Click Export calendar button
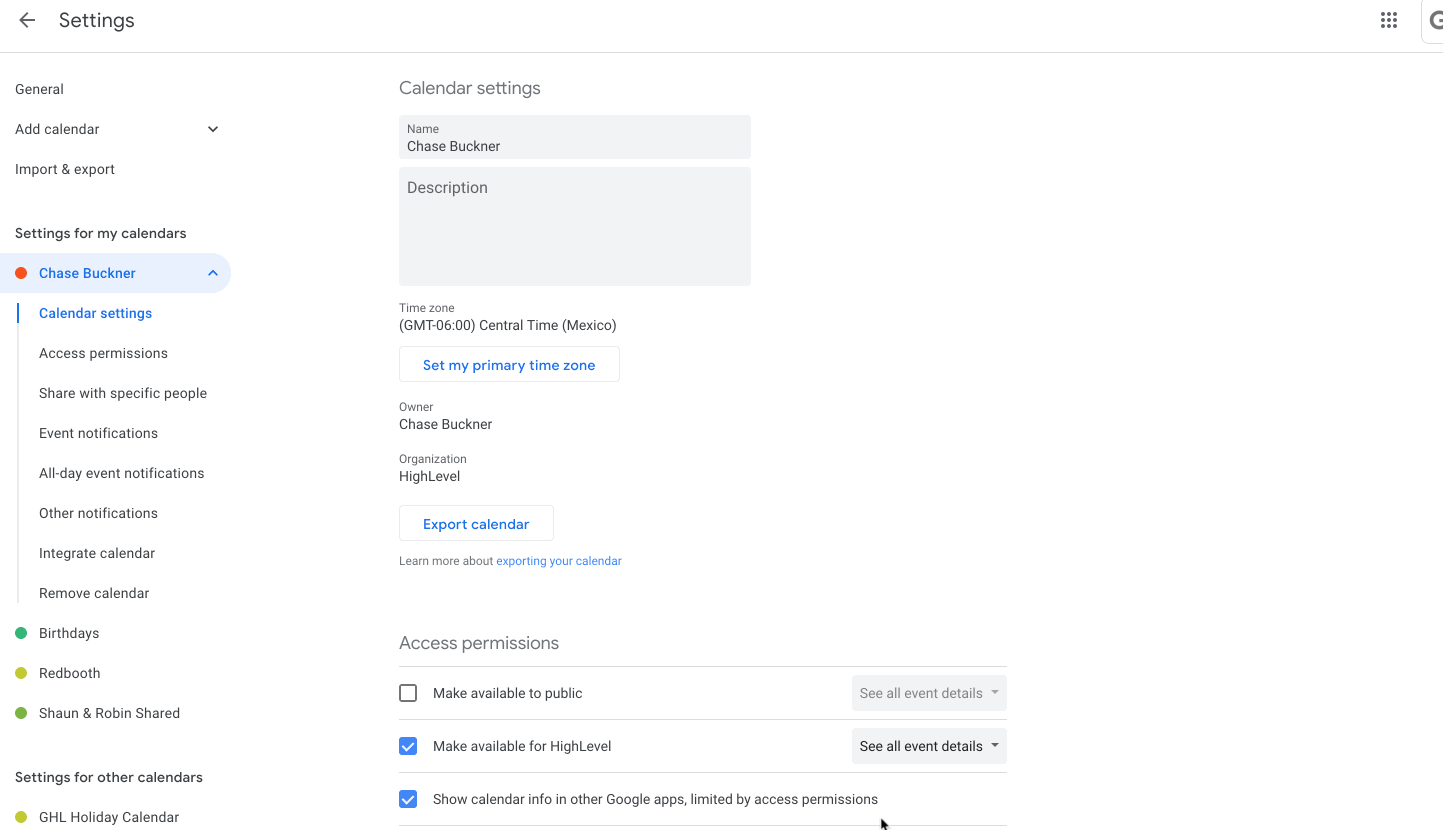 pyautogui.click(x=476, y=523)
